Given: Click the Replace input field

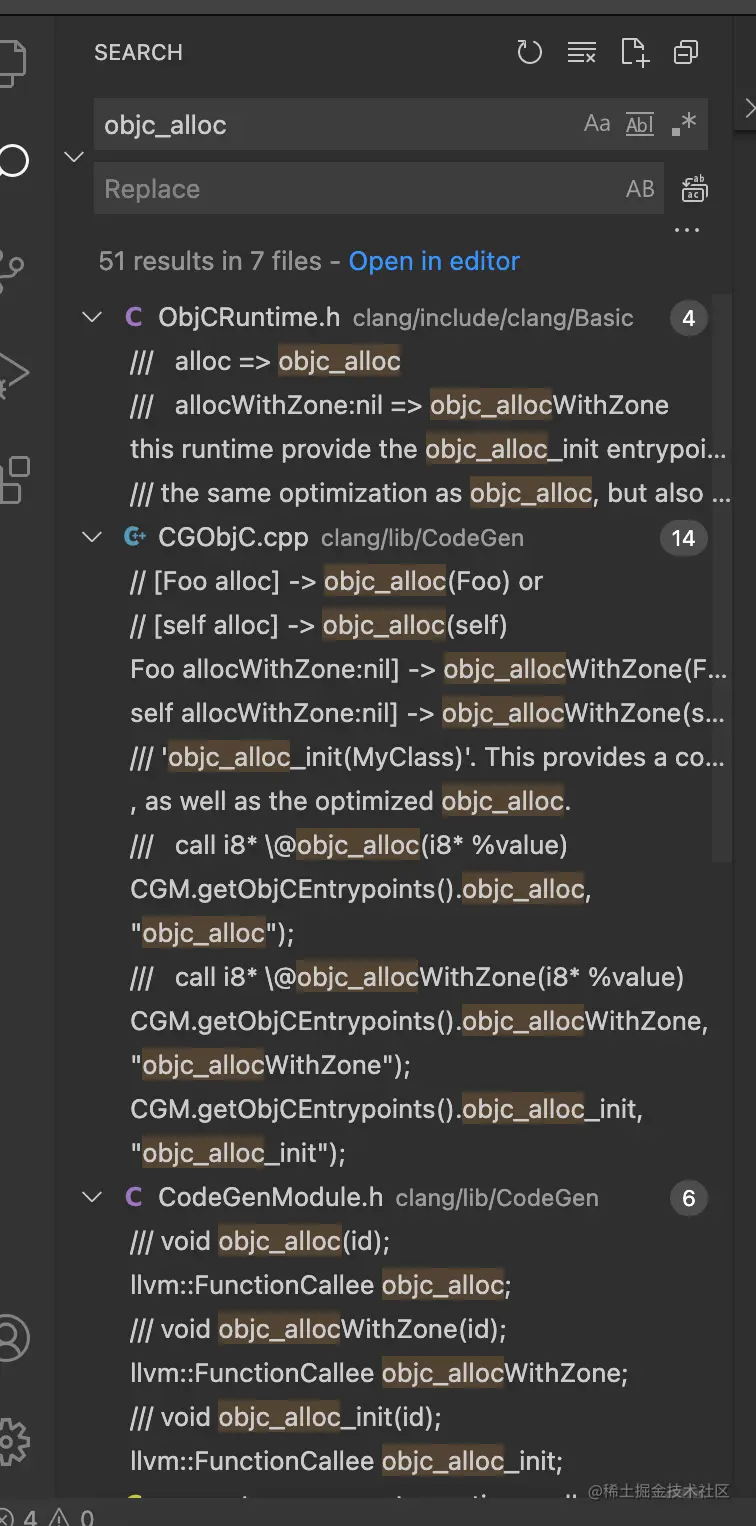Looking at the screenshot, I should click(360, 189).
